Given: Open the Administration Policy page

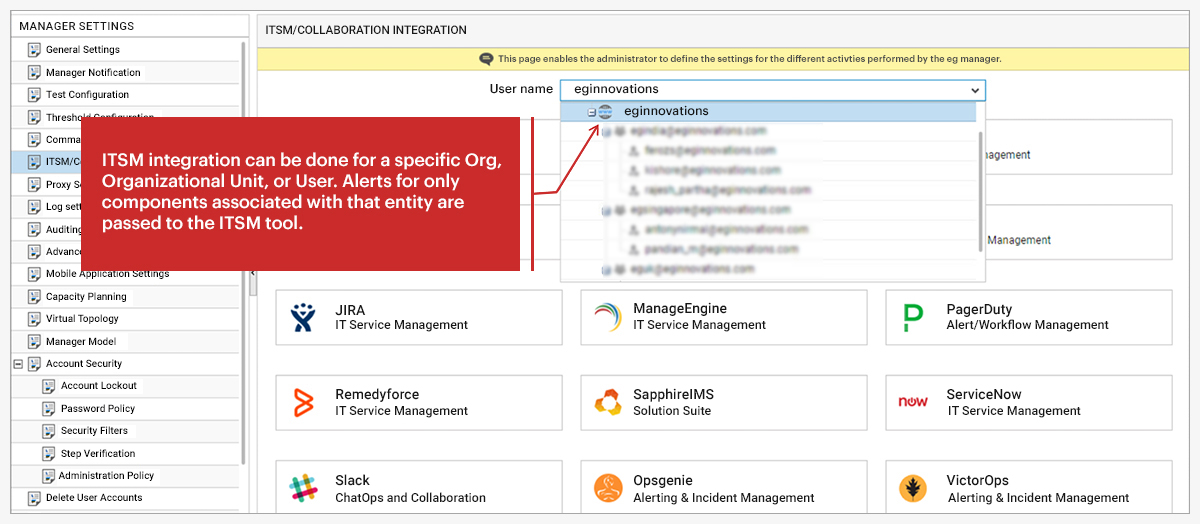Looking at the screenshot, I should point(106,476).
